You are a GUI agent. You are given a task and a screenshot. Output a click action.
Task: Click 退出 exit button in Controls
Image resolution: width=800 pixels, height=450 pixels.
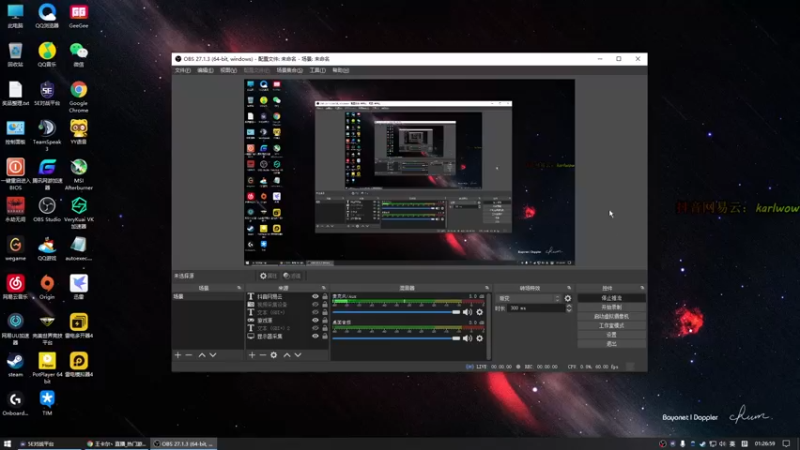tap(611, 344)
